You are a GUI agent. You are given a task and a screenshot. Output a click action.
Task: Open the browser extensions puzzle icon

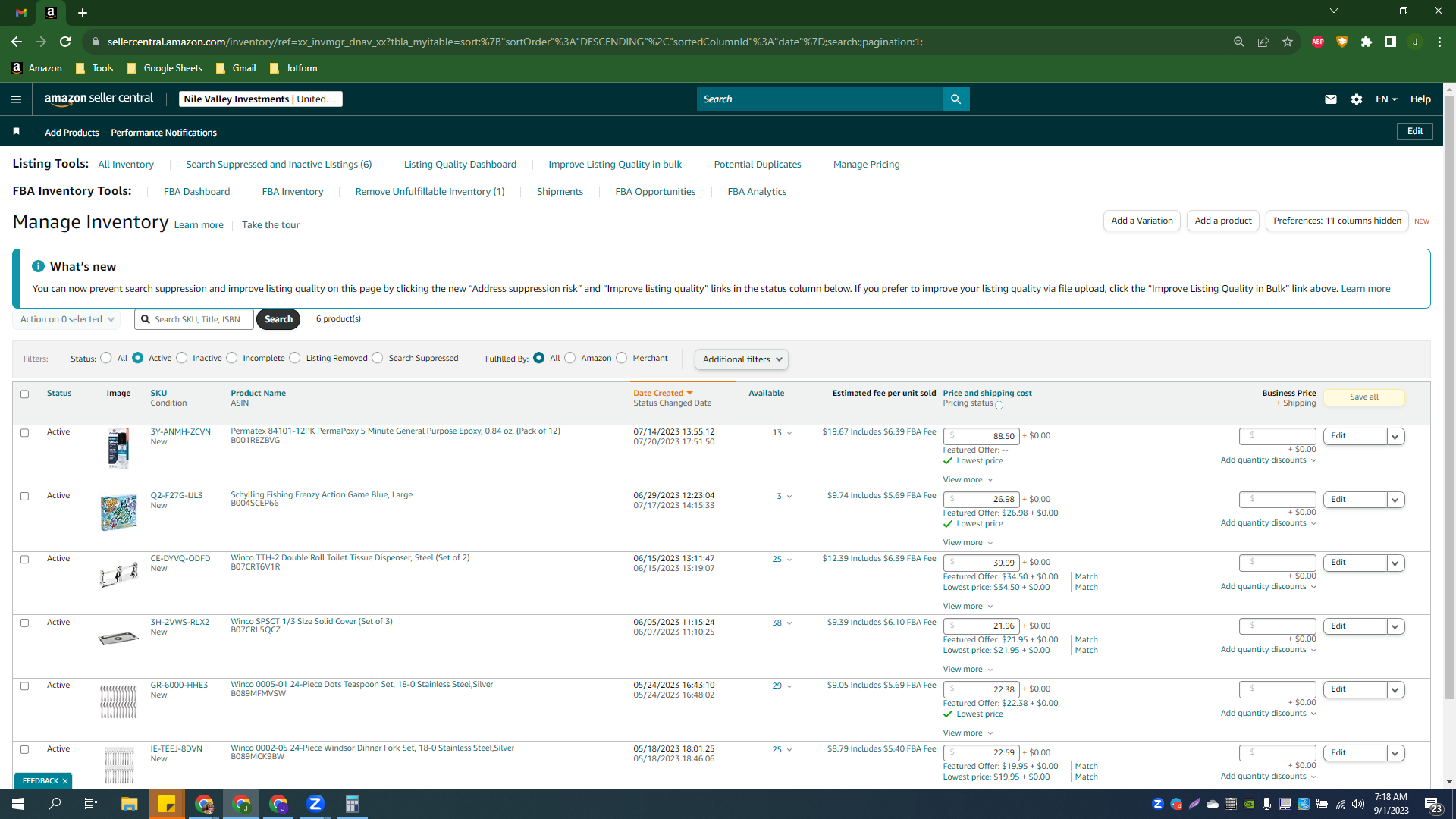click(1367, 42)
